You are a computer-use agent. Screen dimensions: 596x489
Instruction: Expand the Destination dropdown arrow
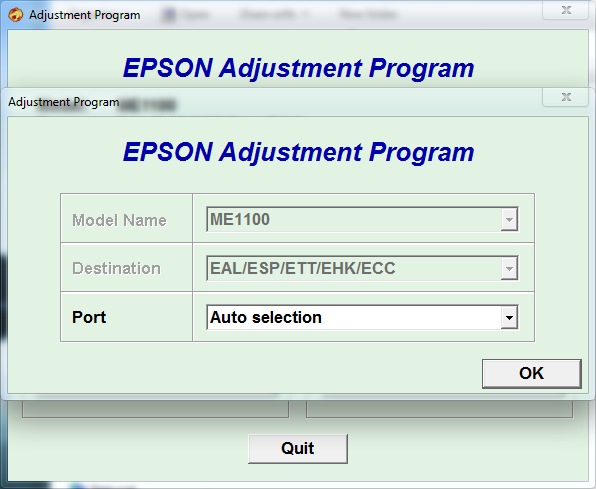click(509, 268)
